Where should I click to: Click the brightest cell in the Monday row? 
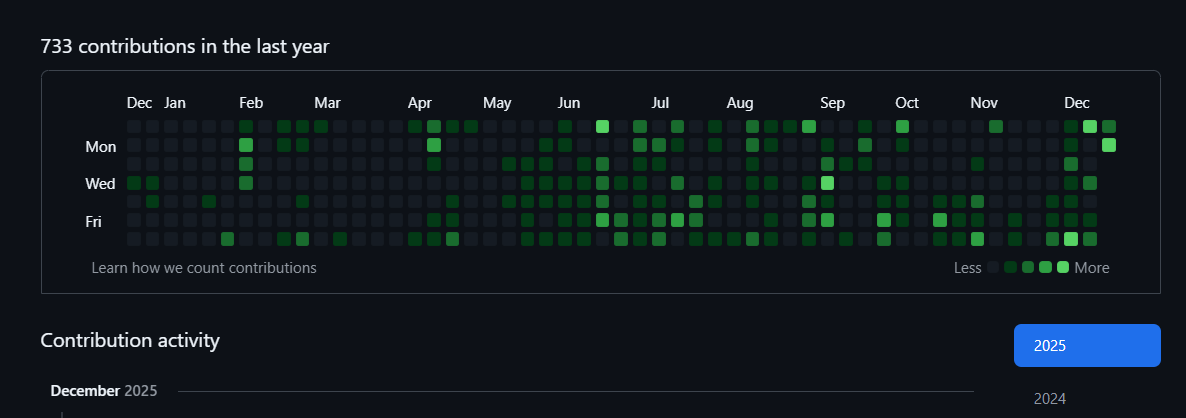[1109, 144]
